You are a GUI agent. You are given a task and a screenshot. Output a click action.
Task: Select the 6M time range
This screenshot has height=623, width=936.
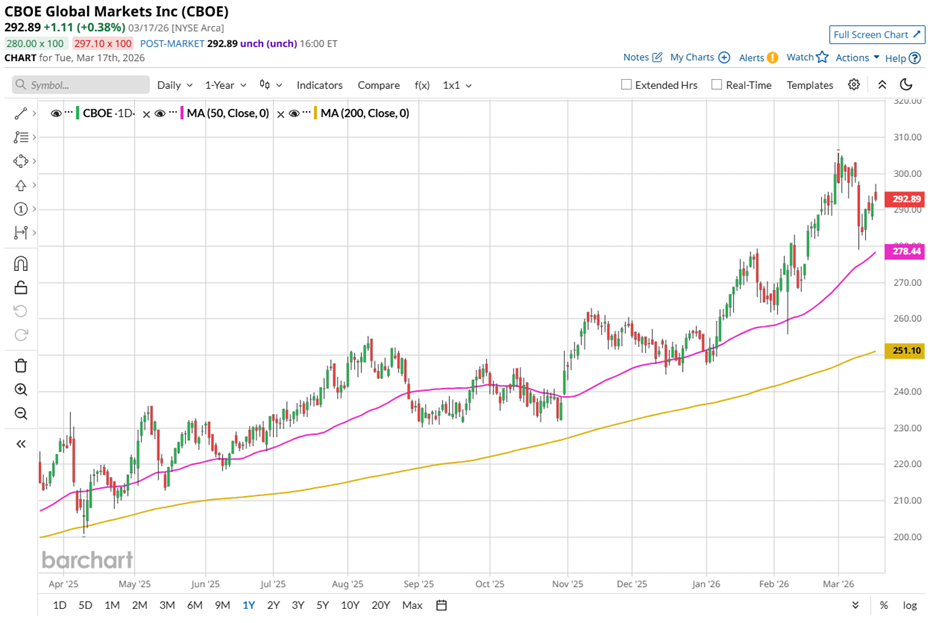194,605
